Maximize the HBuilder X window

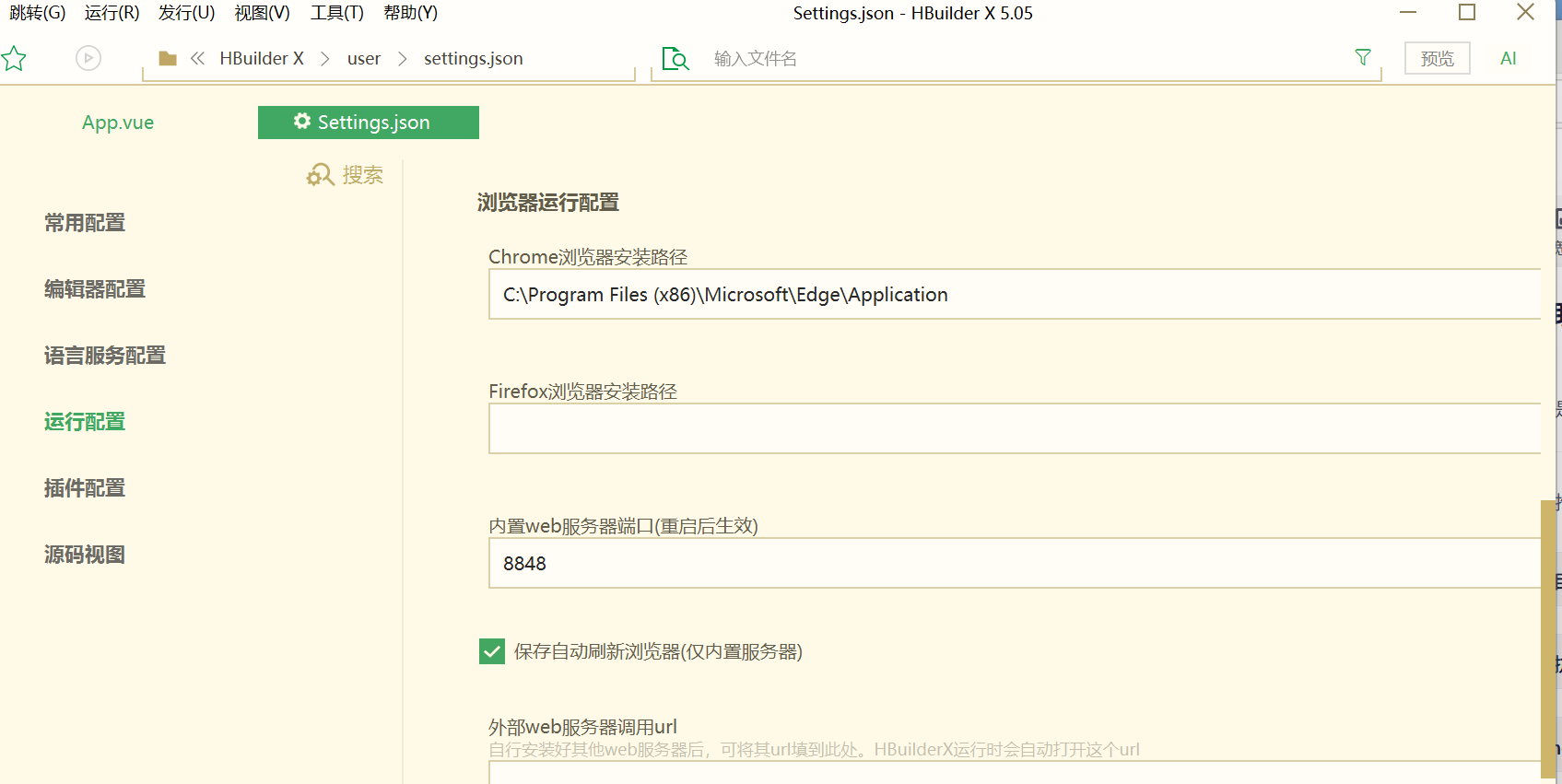1467,12
